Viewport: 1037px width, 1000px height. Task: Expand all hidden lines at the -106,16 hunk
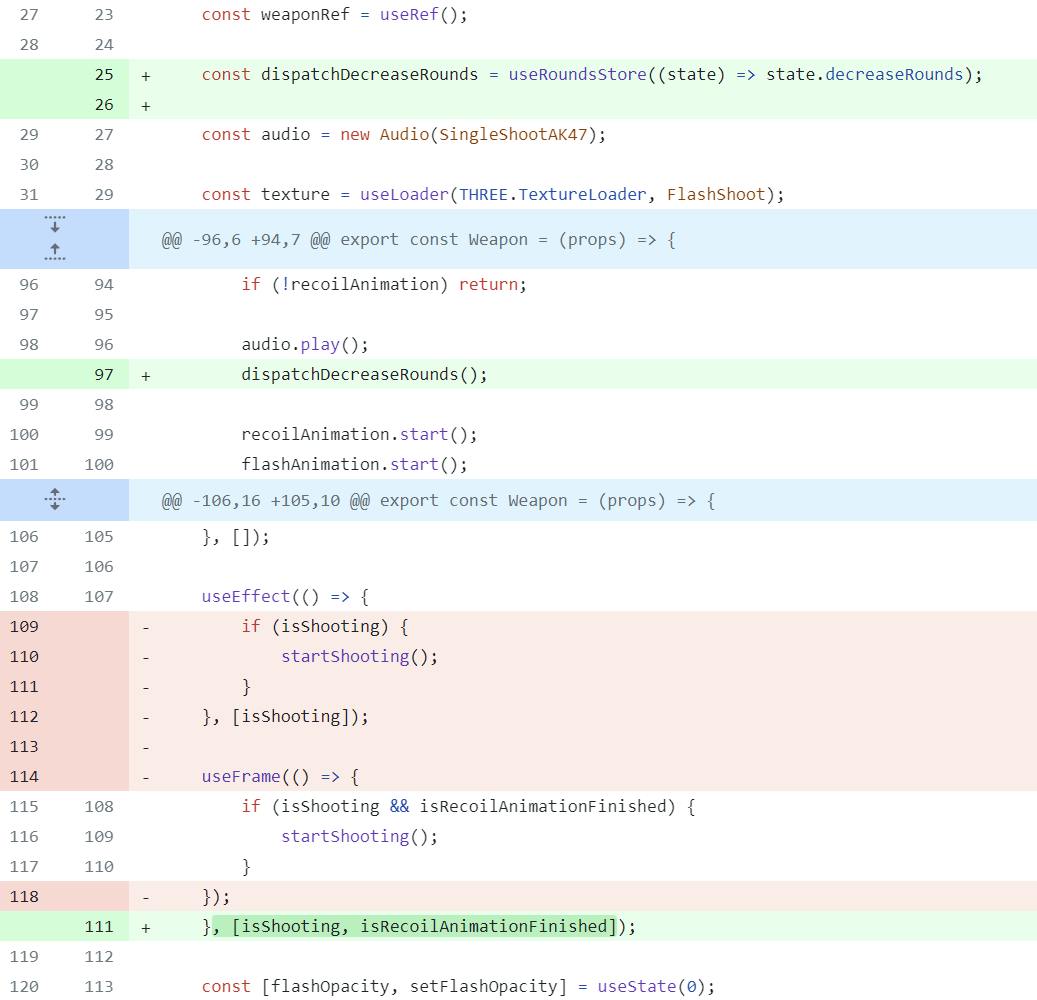click(x=55, y=499)
